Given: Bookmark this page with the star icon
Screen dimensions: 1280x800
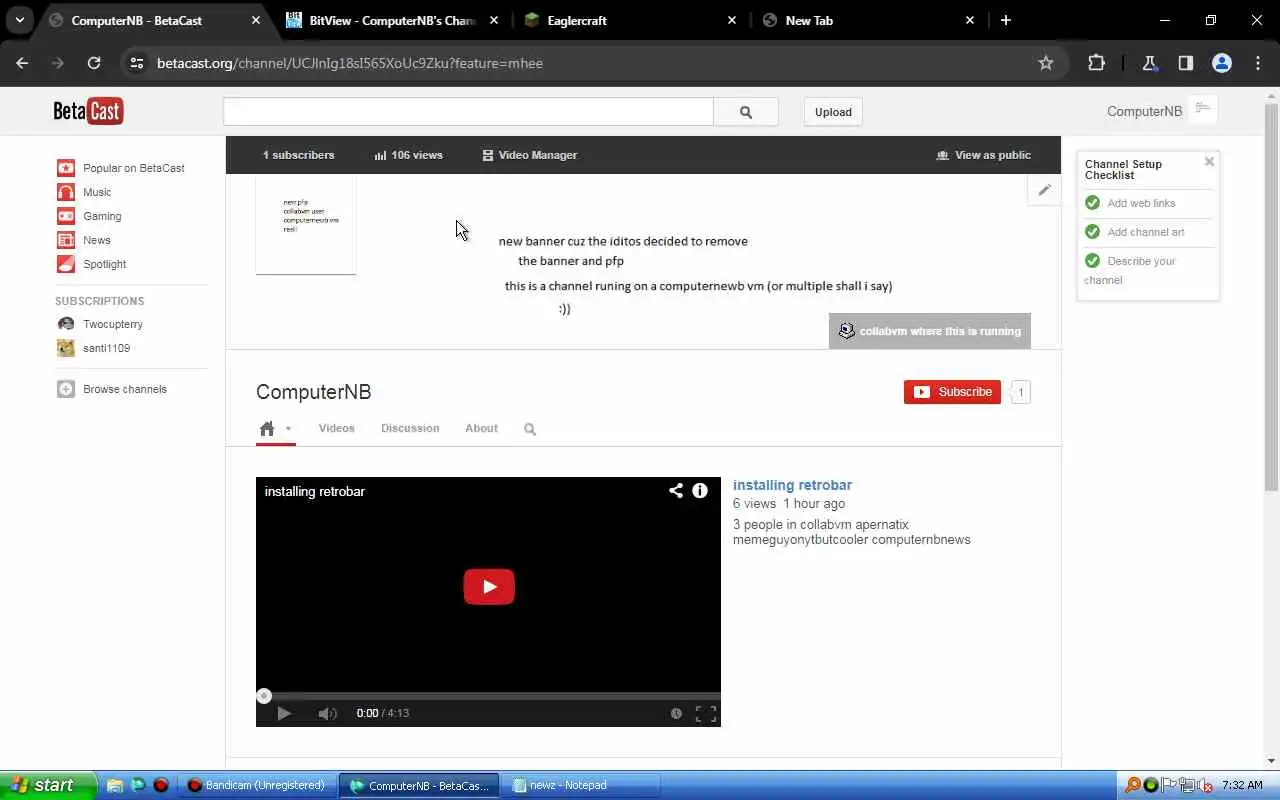Looking at the screenshot, I should (x=1046, y=63).
